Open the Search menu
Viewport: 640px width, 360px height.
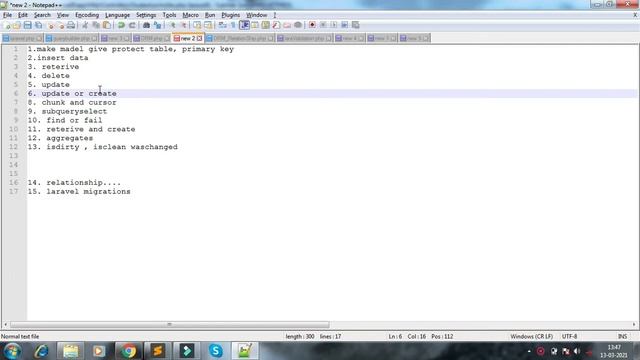[42, 15]
